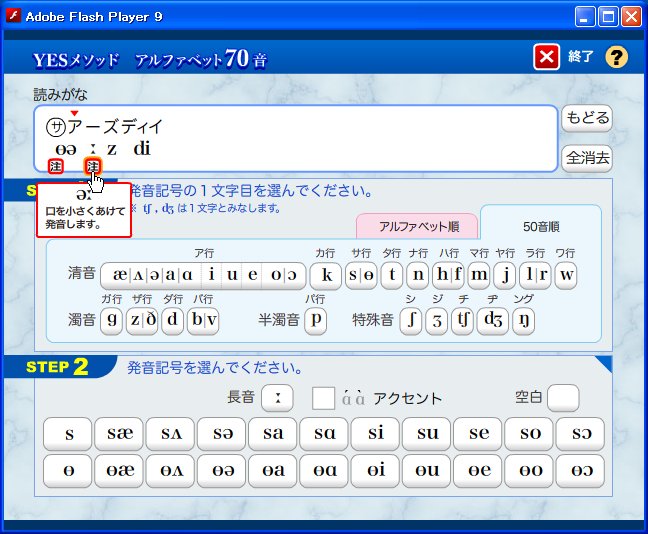Viewport: 648px width, 534px height.
Task: Select the ʃ special sound key
Action: (411, 320)
